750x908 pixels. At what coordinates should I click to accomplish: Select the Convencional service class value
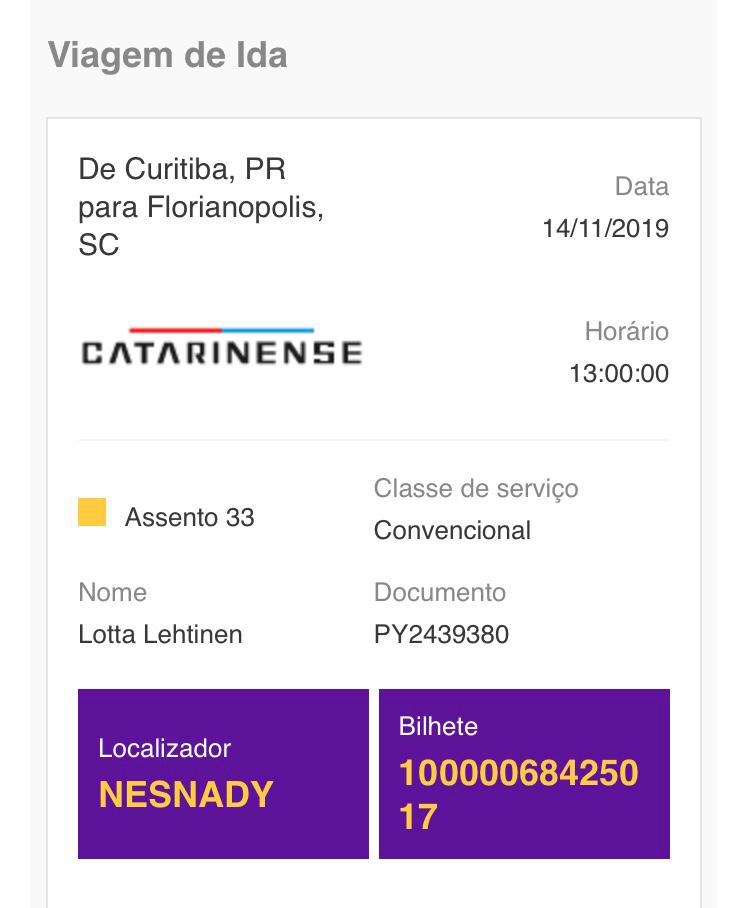452,530
